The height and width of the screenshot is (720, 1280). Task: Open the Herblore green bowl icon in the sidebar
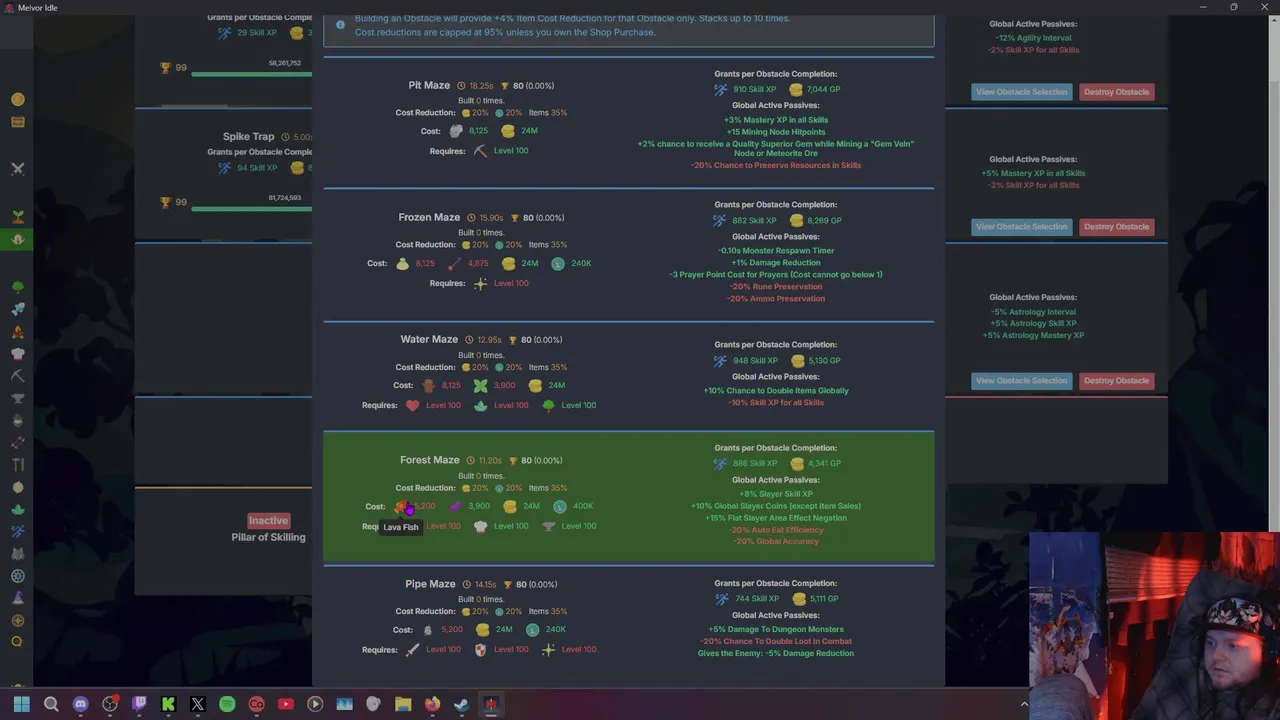[17, 509]
